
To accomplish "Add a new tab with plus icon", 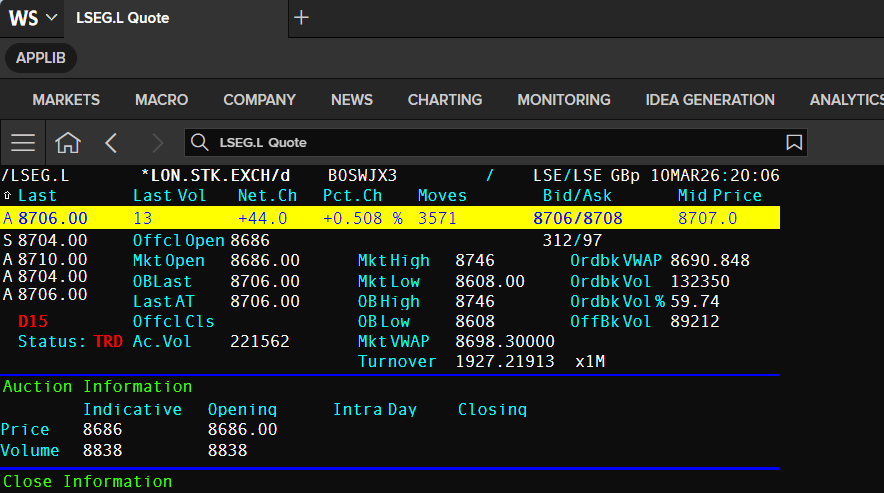I will coord(302,17).
